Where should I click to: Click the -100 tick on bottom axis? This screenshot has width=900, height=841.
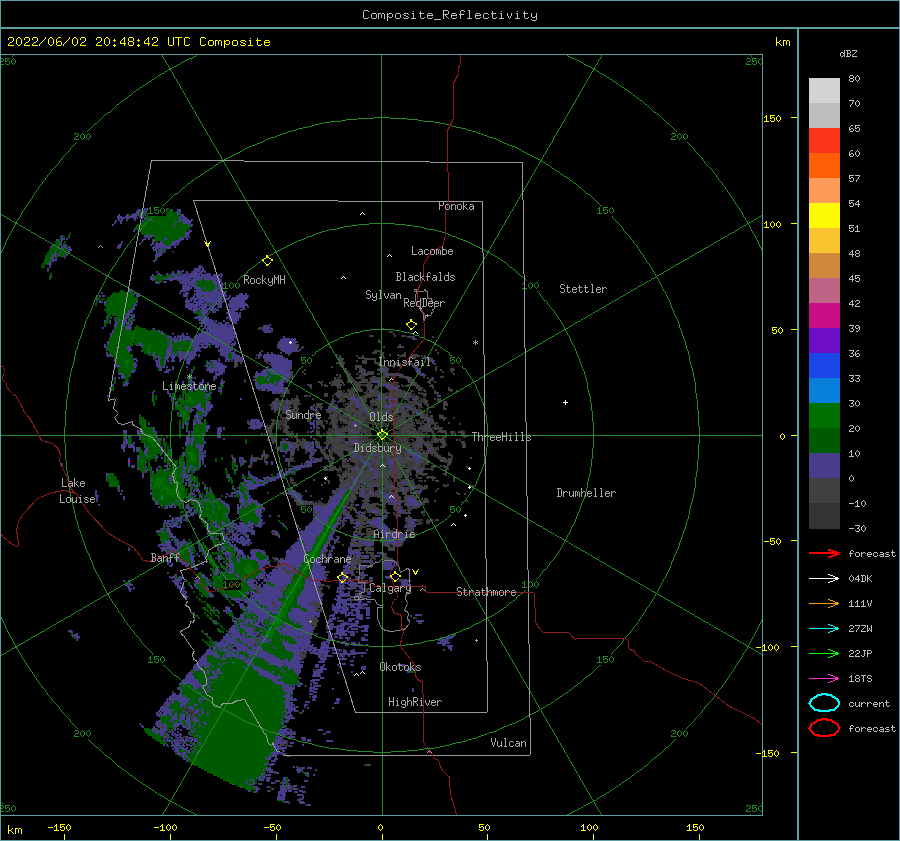(x=165, y=827)
